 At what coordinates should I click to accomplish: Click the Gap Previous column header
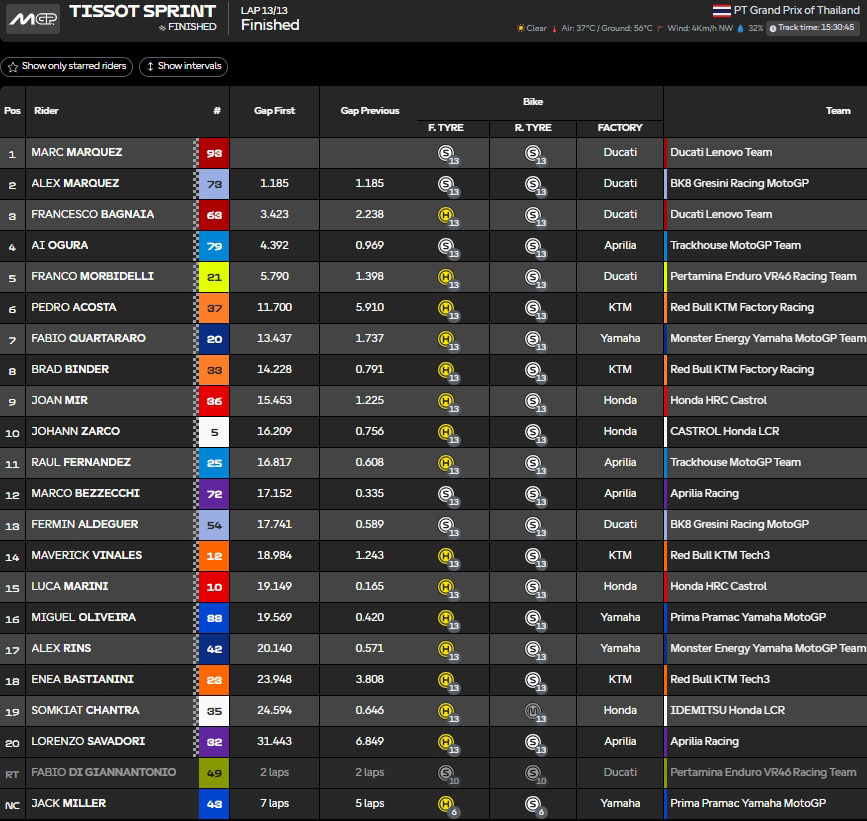[x=369, y=111]
